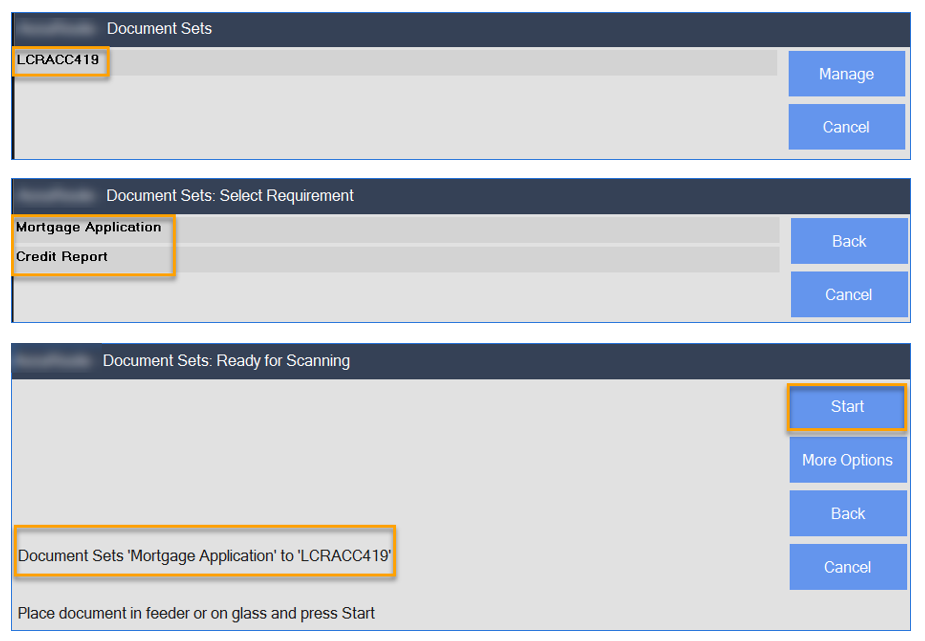Viewport: 925px width, 641px height.
Task: Go Back from the Select Requirement panel
Action: tap(849, 241)
